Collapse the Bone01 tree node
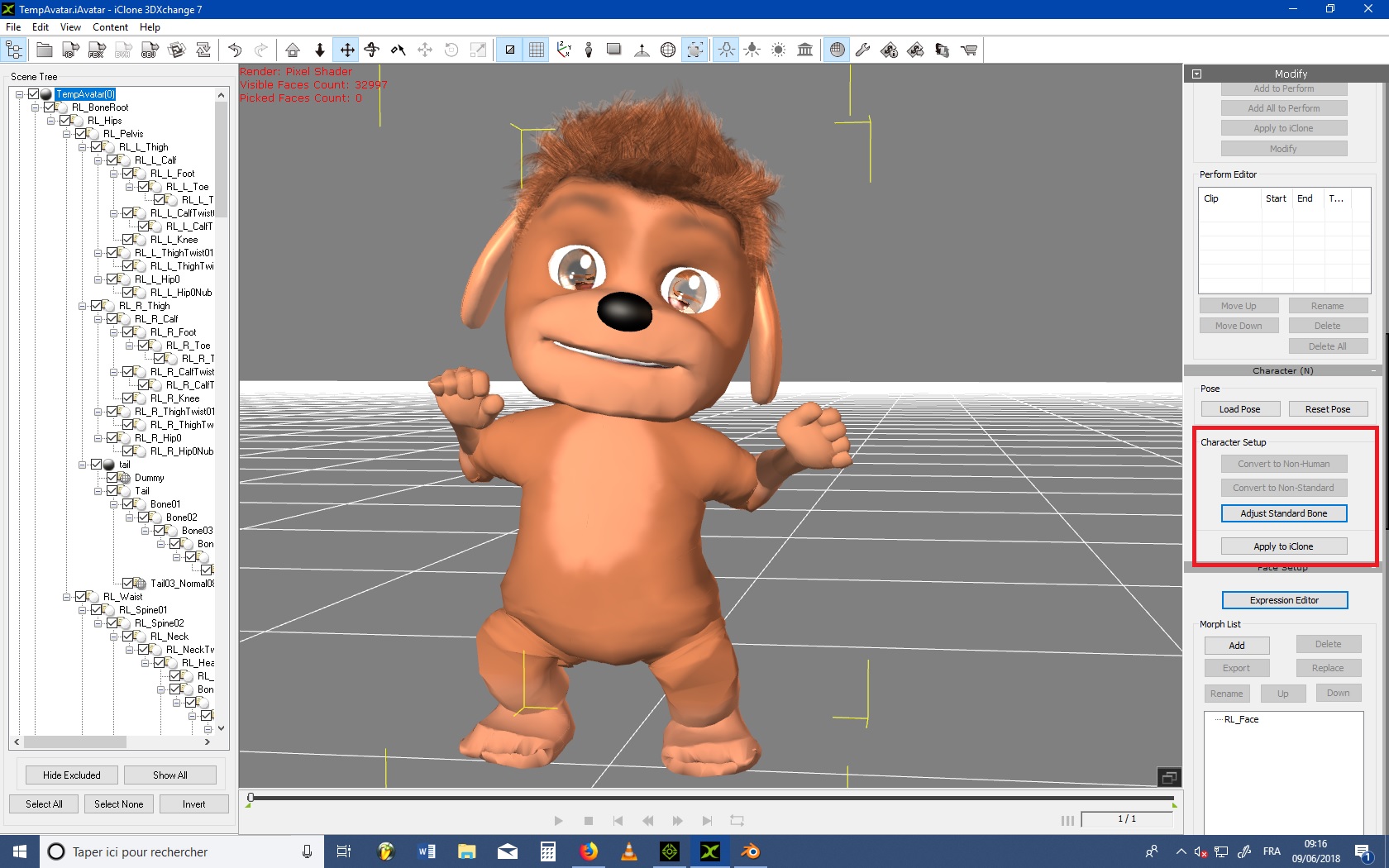Image resolution: width=1389 pixels, height=868 pixels. 114,504
